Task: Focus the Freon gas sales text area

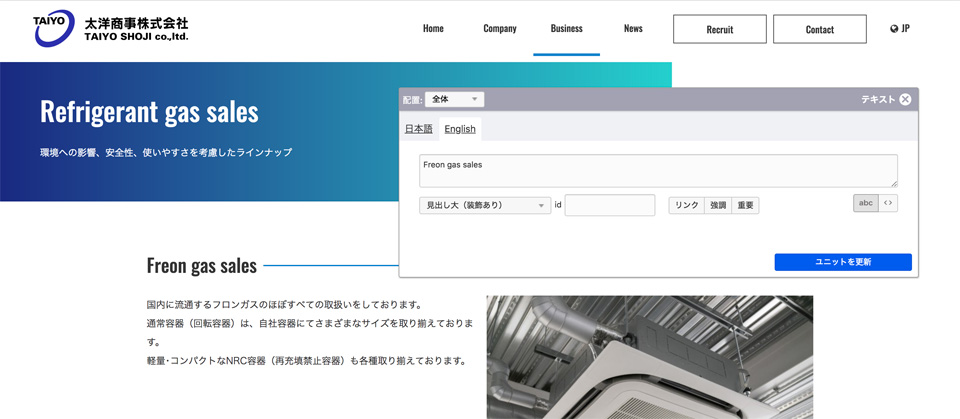Action: click(658, 170)
